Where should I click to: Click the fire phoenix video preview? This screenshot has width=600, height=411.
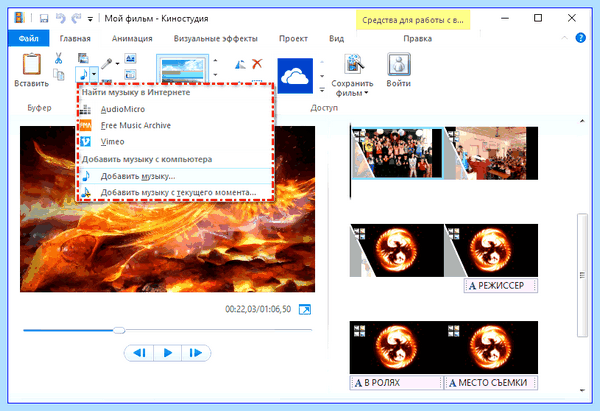coord(168,209)
